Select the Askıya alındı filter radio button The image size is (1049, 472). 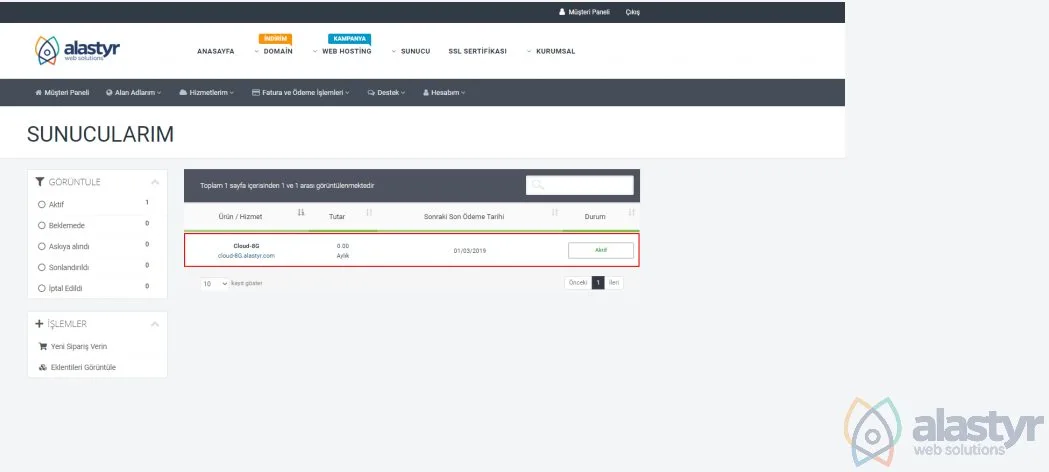tap(42, 246)
